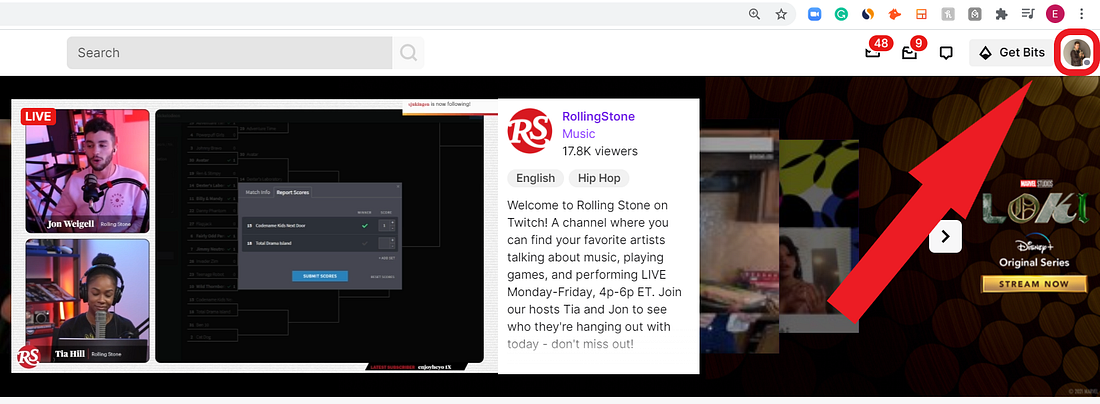Screen dimensions: 1100x404
Task: Open the Whispers chat bubble icon
Action: [x=946, y=53]
